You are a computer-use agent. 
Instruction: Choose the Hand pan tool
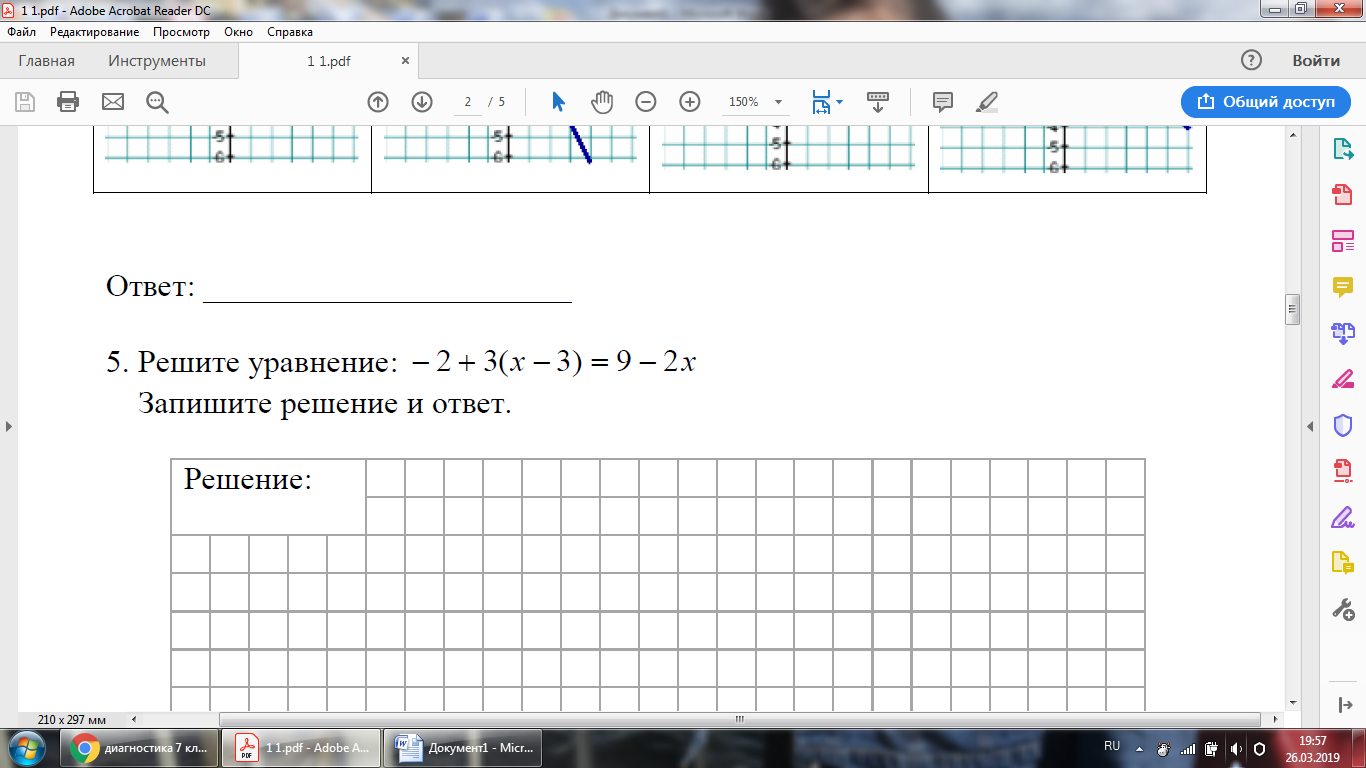[601, 101]
